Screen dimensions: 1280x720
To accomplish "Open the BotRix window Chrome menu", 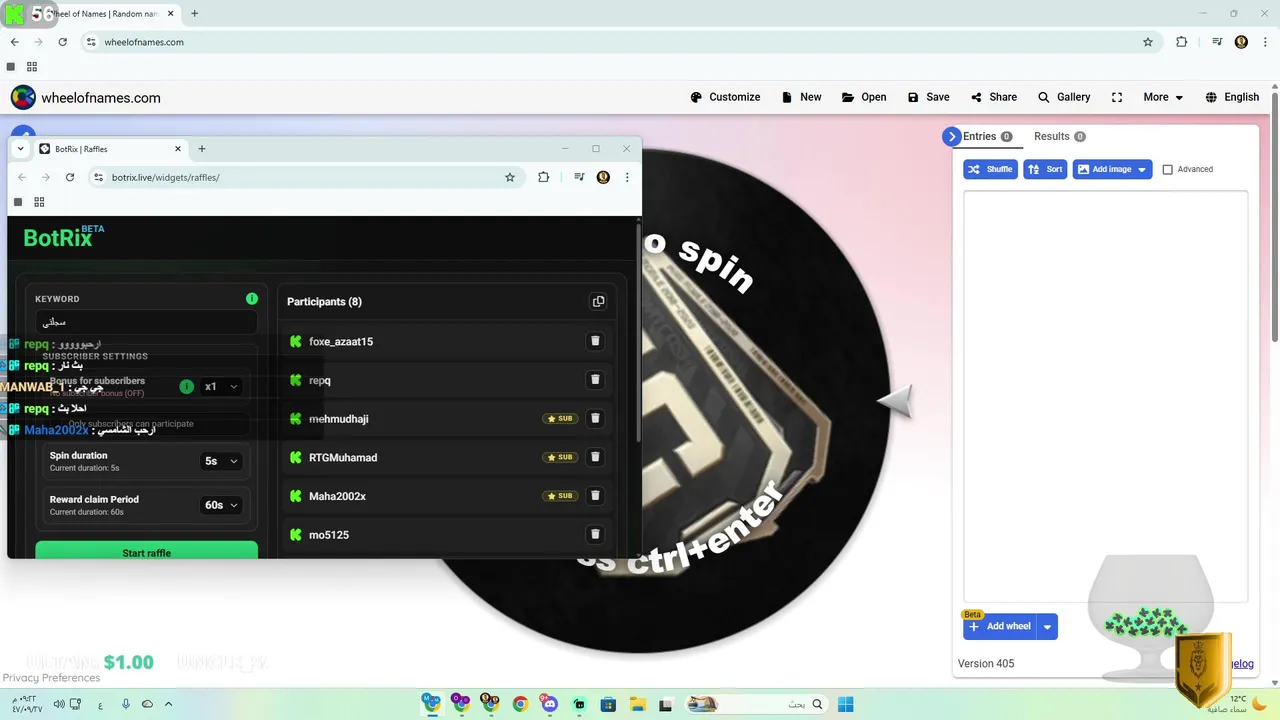I will 627,177.
